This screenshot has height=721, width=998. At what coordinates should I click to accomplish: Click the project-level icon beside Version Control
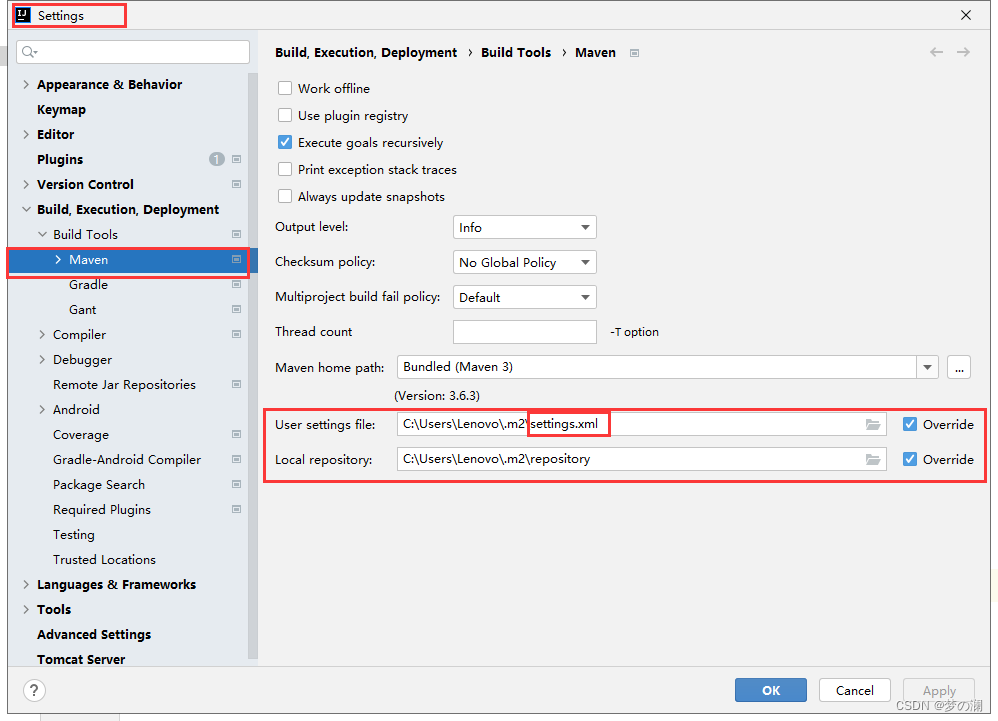click(236, 185)
